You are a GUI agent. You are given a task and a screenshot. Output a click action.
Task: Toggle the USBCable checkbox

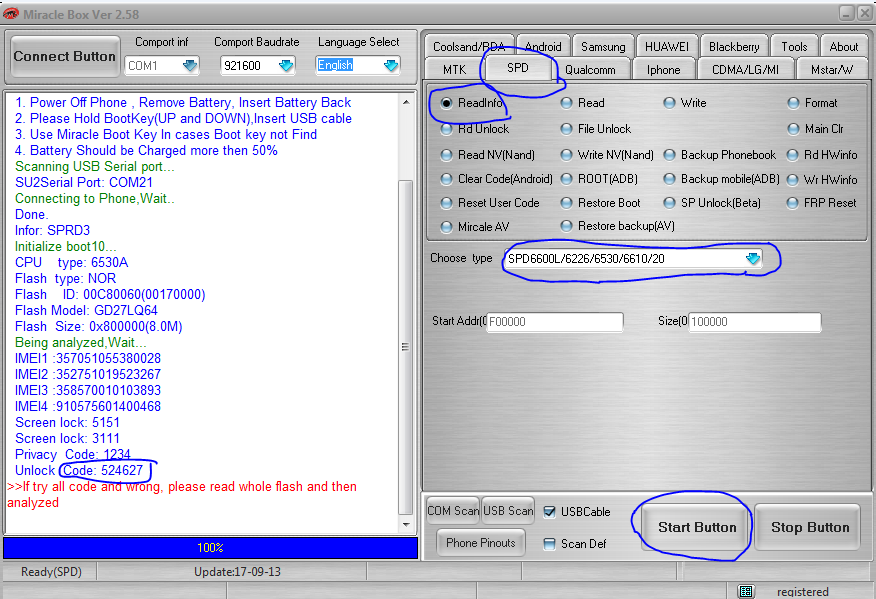click(550, 512)
